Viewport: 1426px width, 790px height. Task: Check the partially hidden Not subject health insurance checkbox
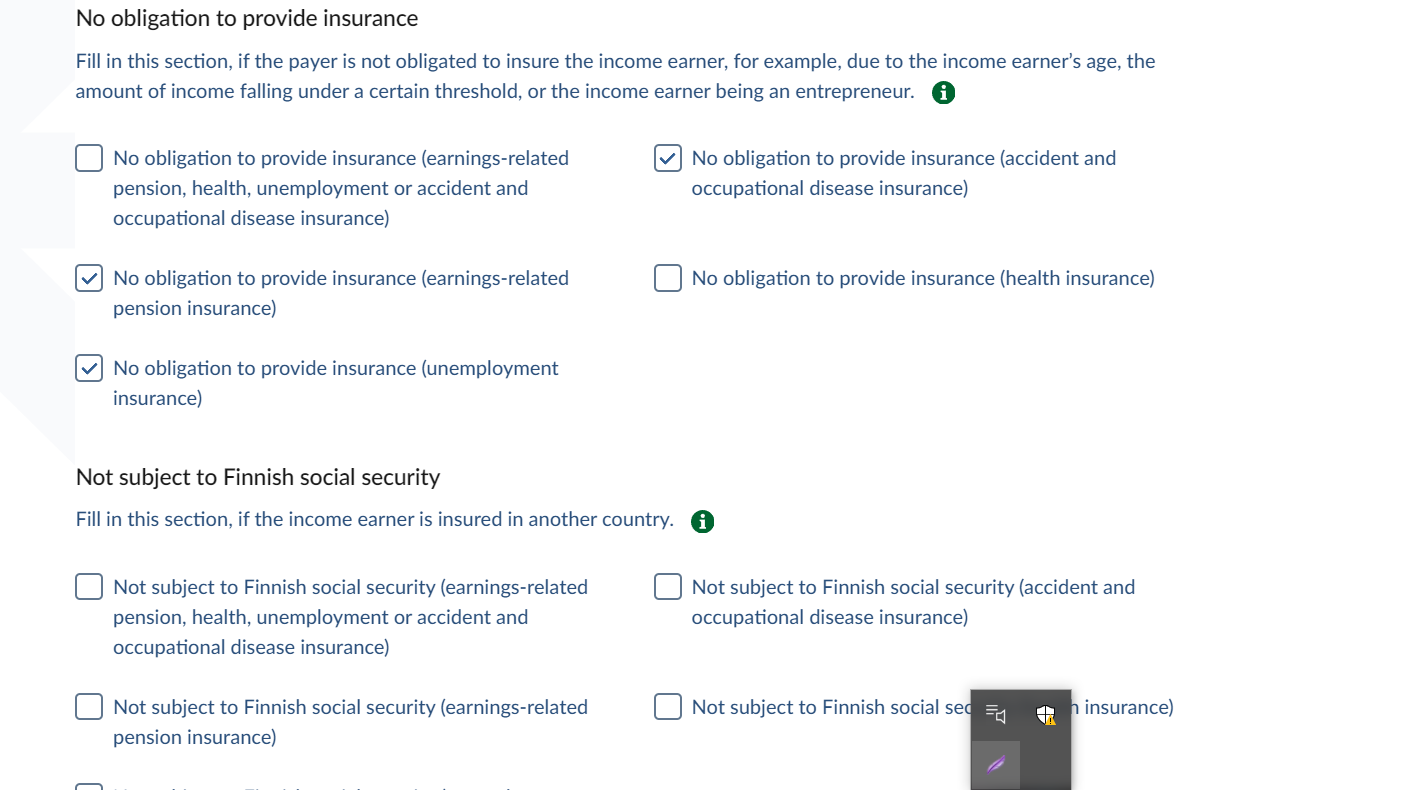point(668,707)
